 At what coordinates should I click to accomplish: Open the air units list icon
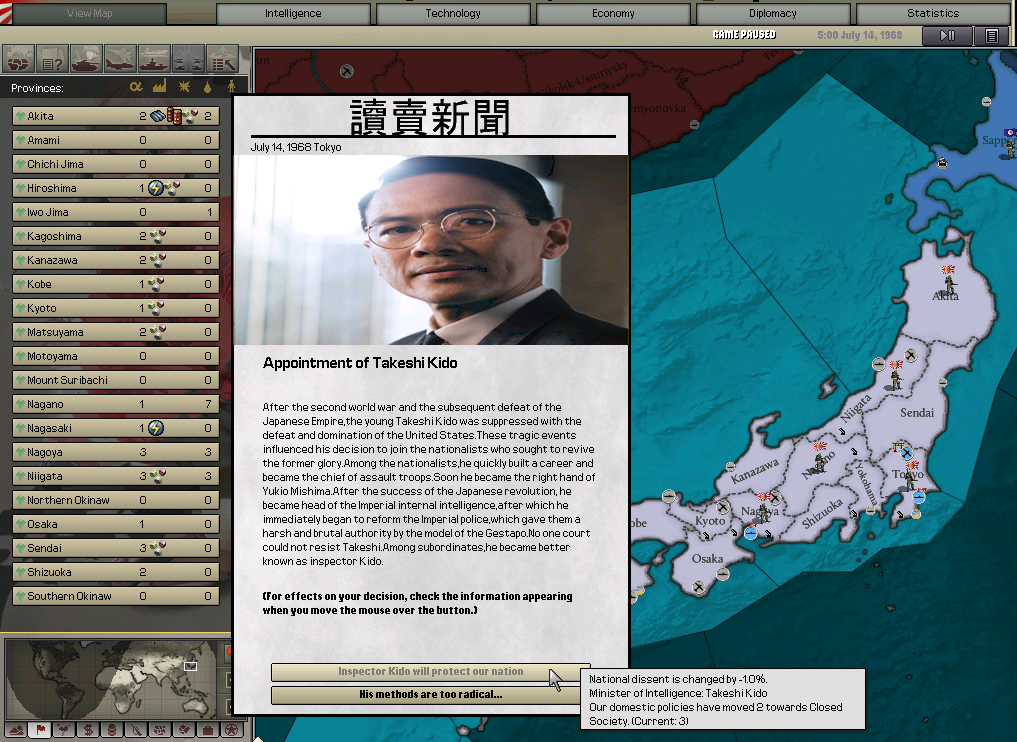point(121,58)
